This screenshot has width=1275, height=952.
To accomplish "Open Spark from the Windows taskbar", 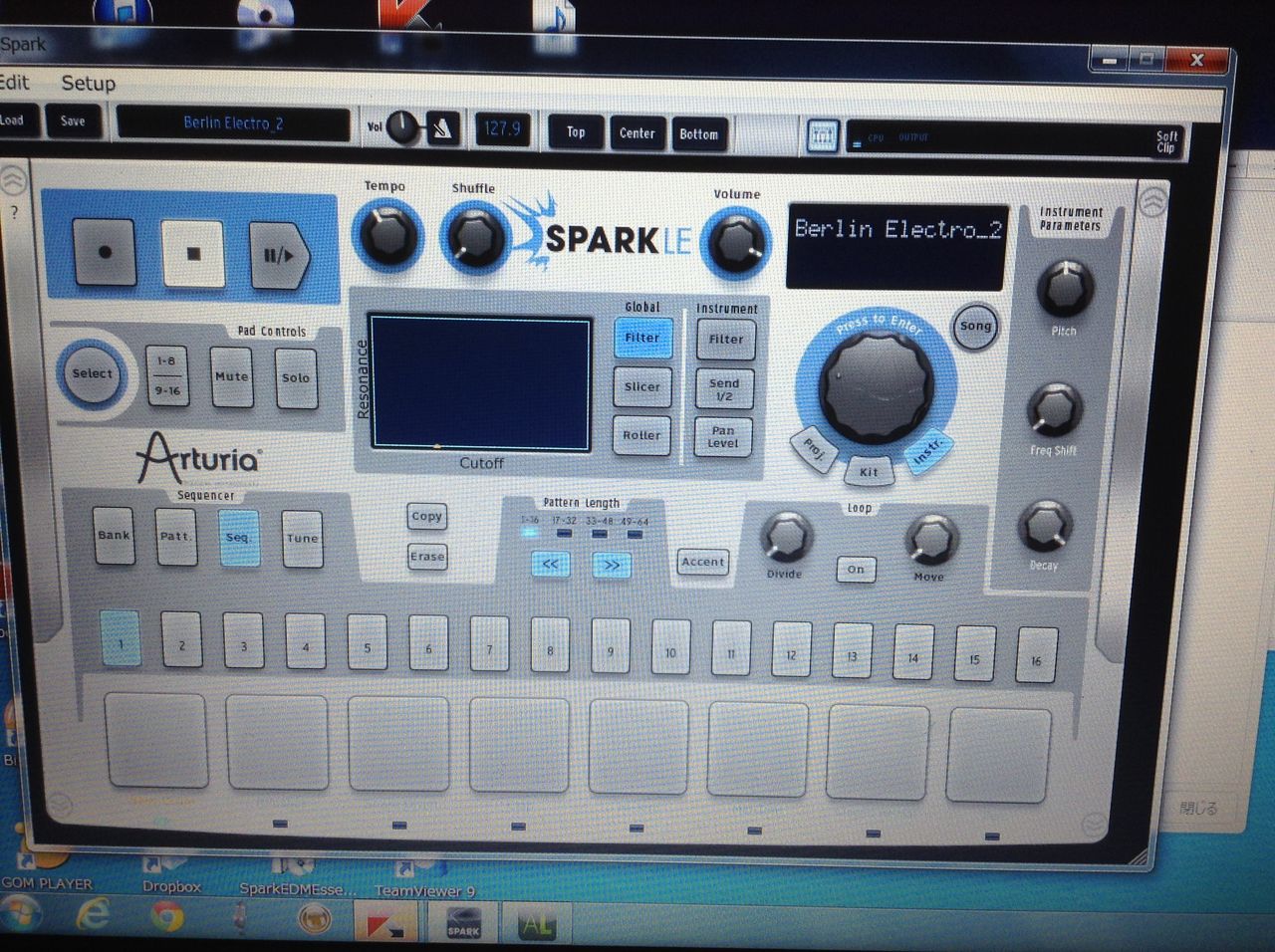I will click(464, 924).
